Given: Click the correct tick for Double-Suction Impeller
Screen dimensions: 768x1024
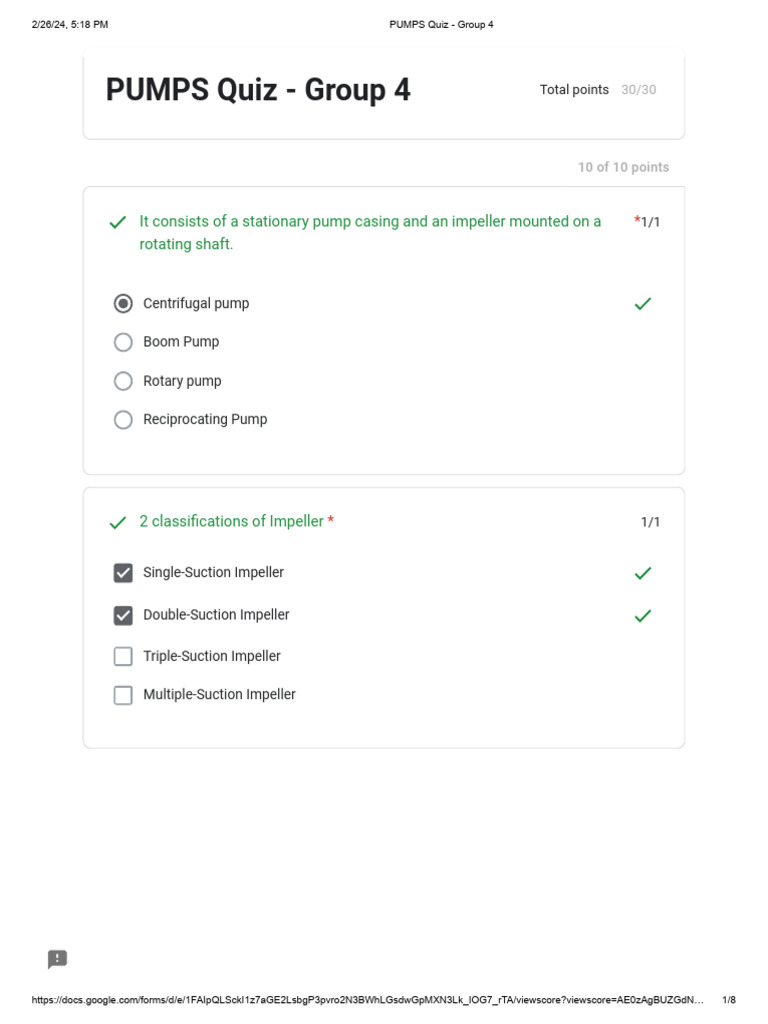Looking at the screenshot, I should click(x=643, y=615).
